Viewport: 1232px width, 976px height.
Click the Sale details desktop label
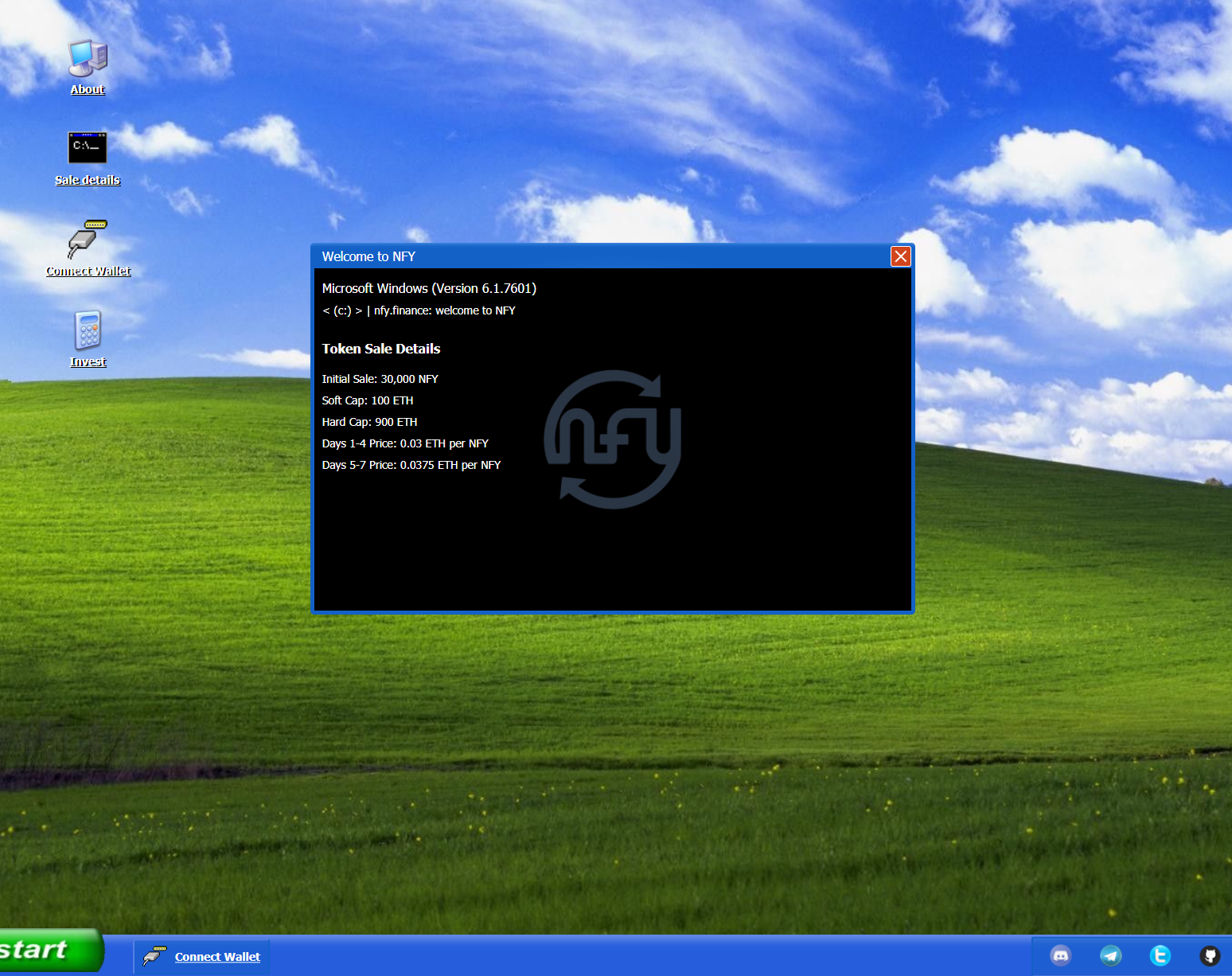pyautogui.click(x=88, y=180)
